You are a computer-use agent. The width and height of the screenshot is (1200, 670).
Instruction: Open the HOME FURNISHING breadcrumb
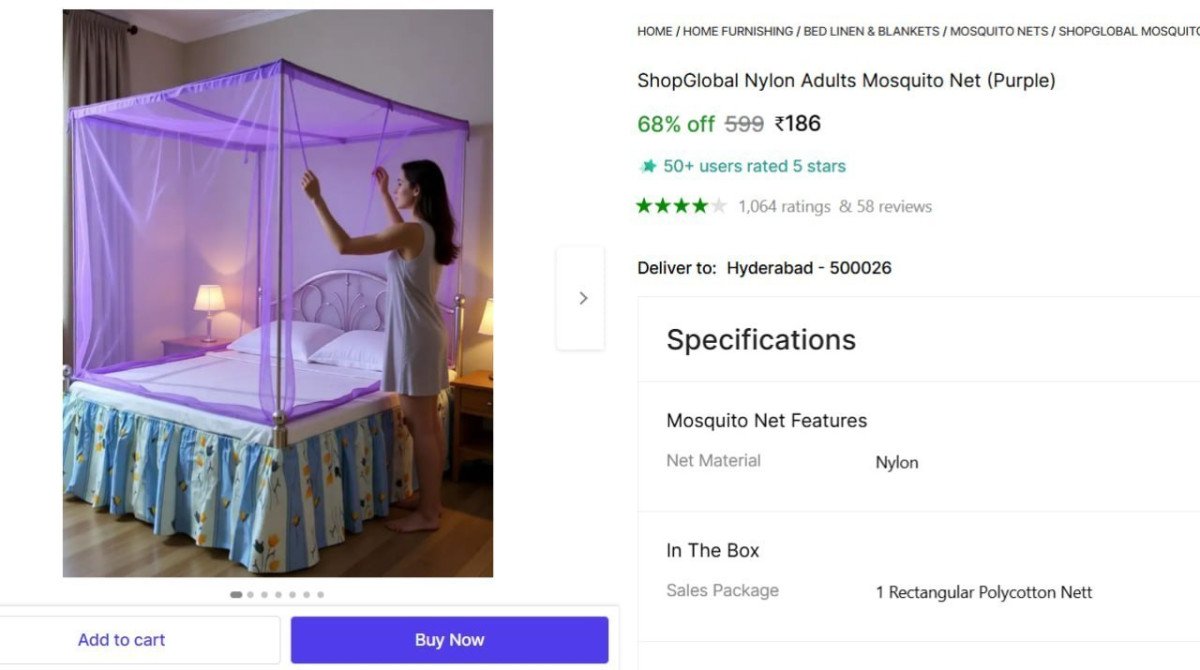[735, 31]
